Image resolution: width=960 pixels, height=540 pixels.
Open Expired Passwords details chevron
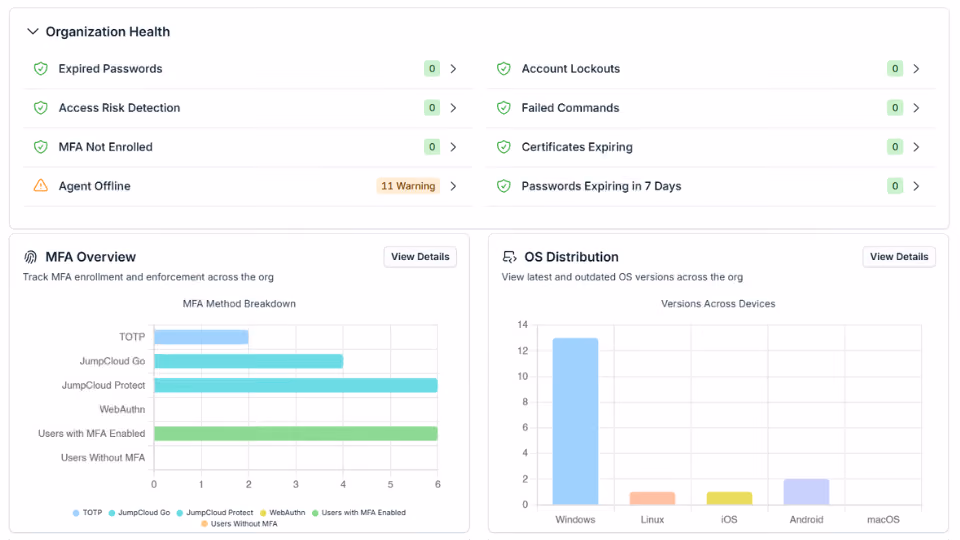coord(453,69)
